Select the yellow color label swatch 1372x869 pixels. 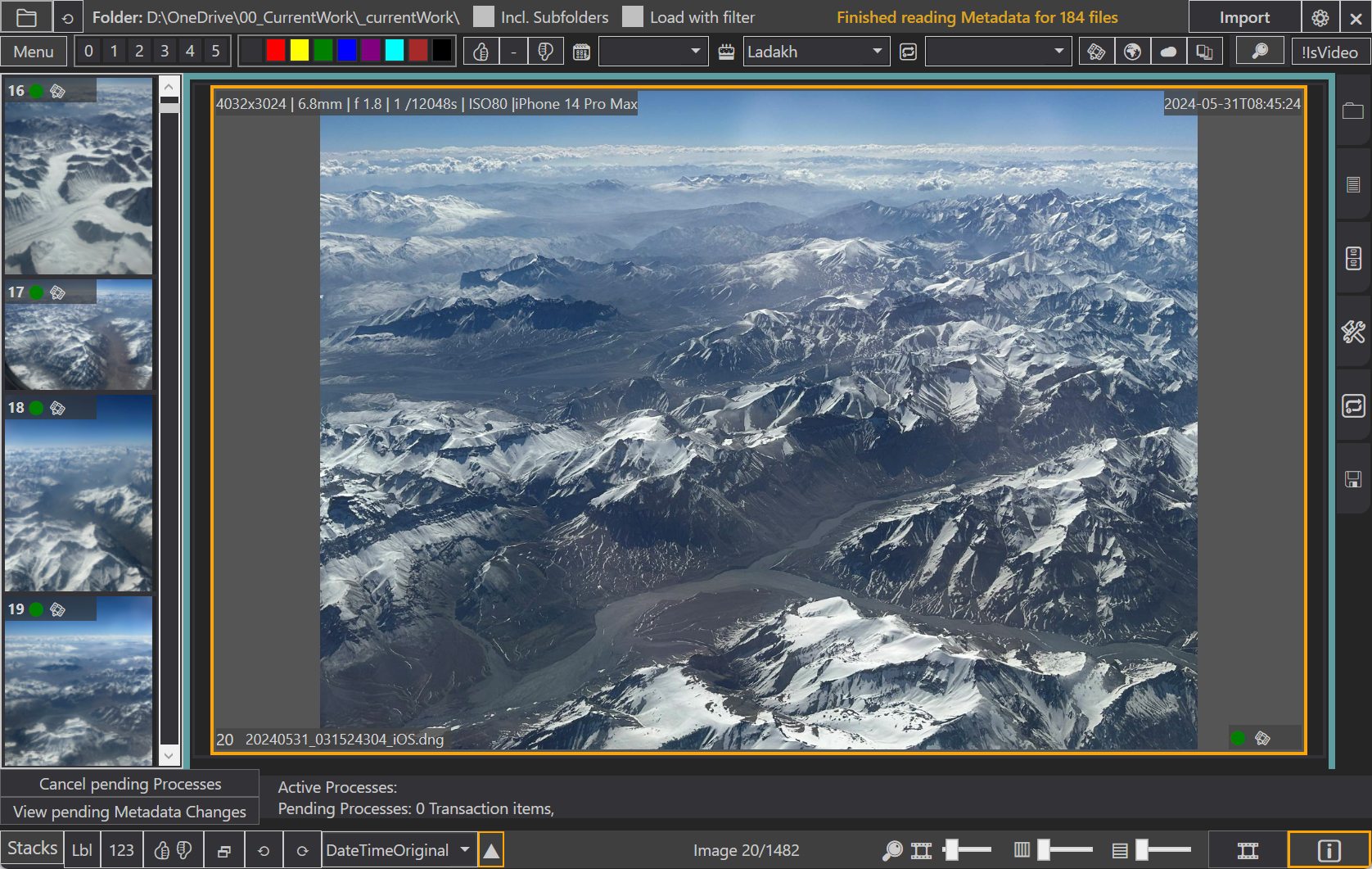pyautogui.click(x=300, y=51)
